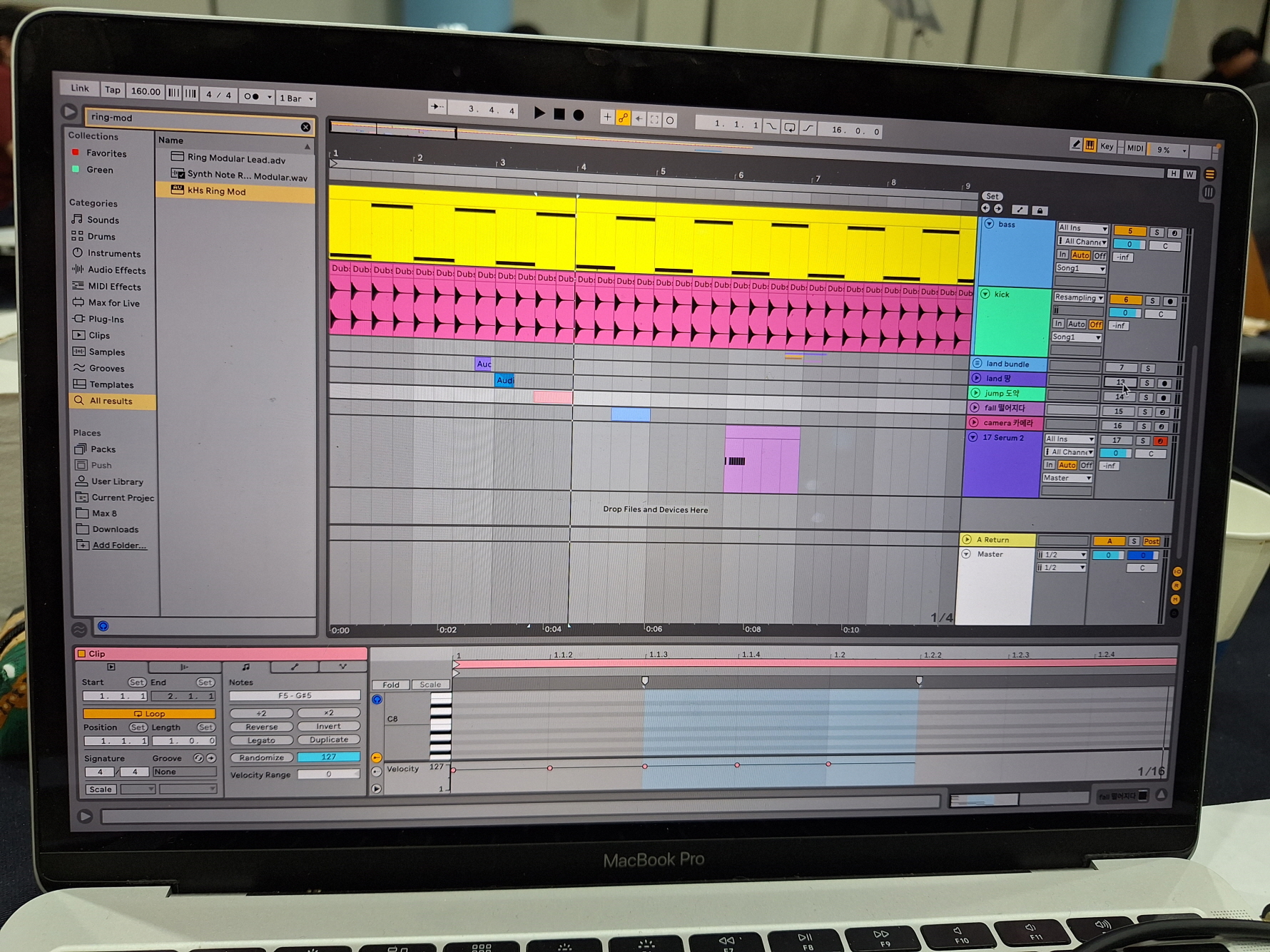1270x952 pixels.
Task: Click the Master track volume slider
Action: [x=1107, y=555]
